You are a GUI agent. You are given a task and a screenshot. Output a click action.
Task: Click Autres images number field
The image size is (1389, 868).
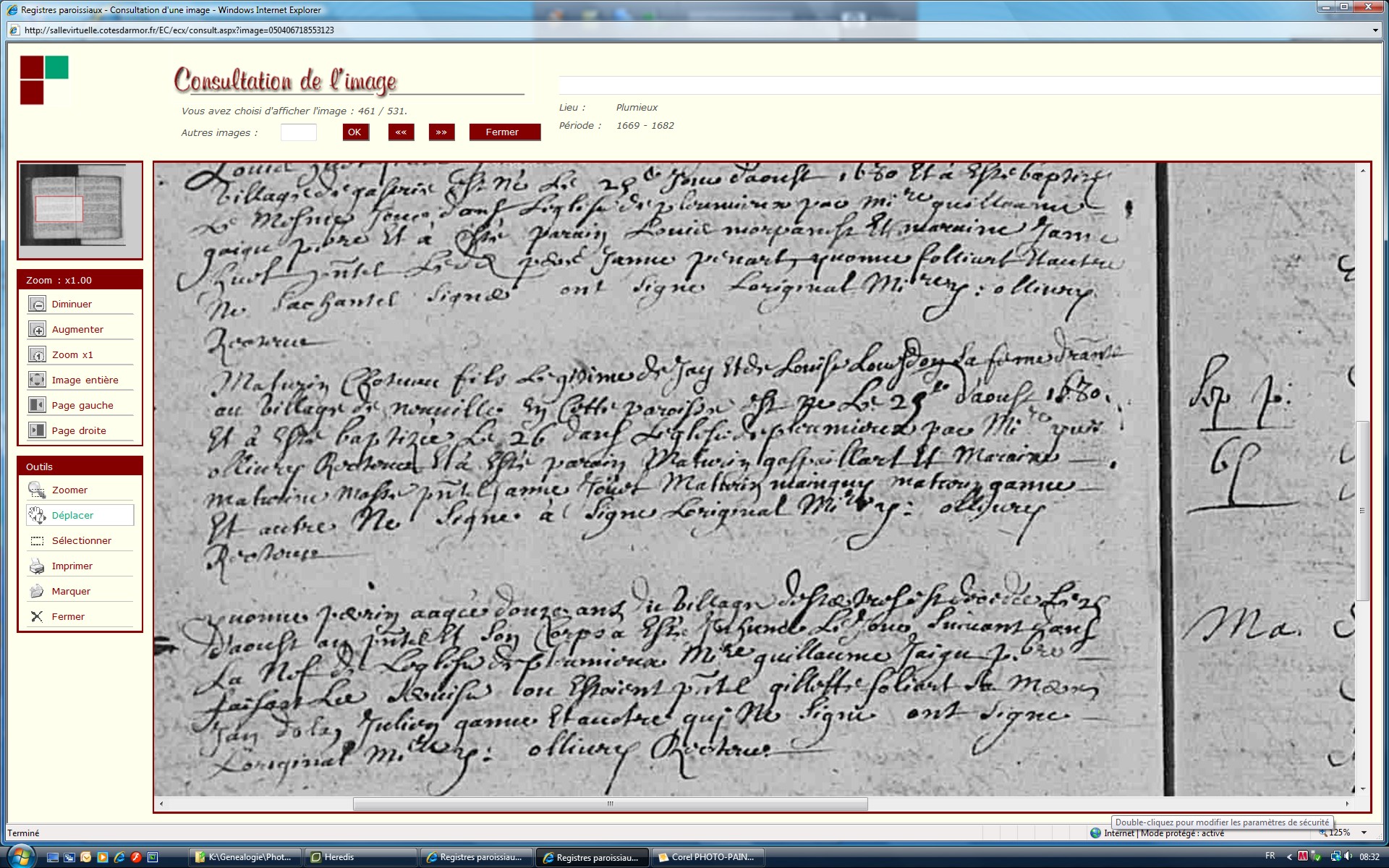299,132
